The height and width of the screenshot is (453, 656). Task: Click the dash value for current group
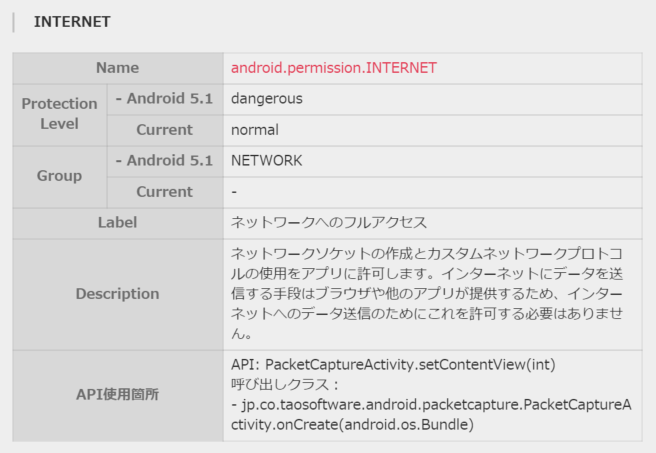(234, 192)
